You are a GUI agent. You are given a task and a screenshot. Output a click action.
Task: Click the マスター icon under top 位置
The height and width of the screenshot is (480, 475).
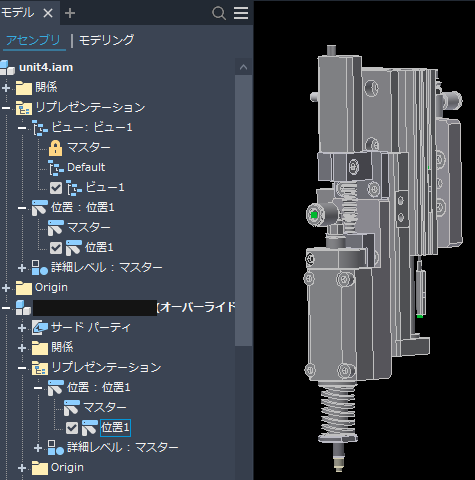(x=56, y=228)
